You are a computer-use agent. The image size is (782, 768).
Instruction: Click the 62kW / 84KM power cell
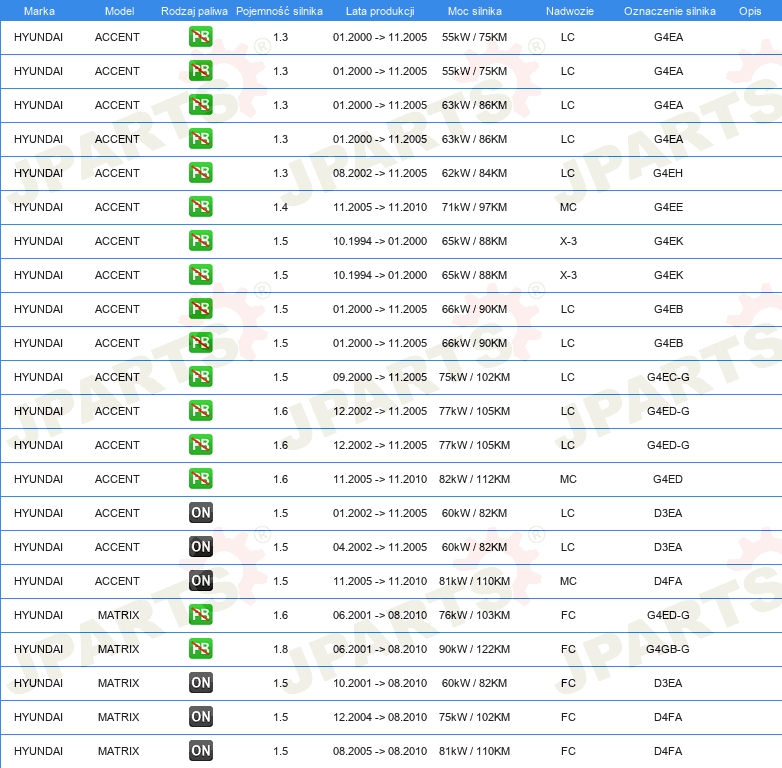(x=474, y=173)
